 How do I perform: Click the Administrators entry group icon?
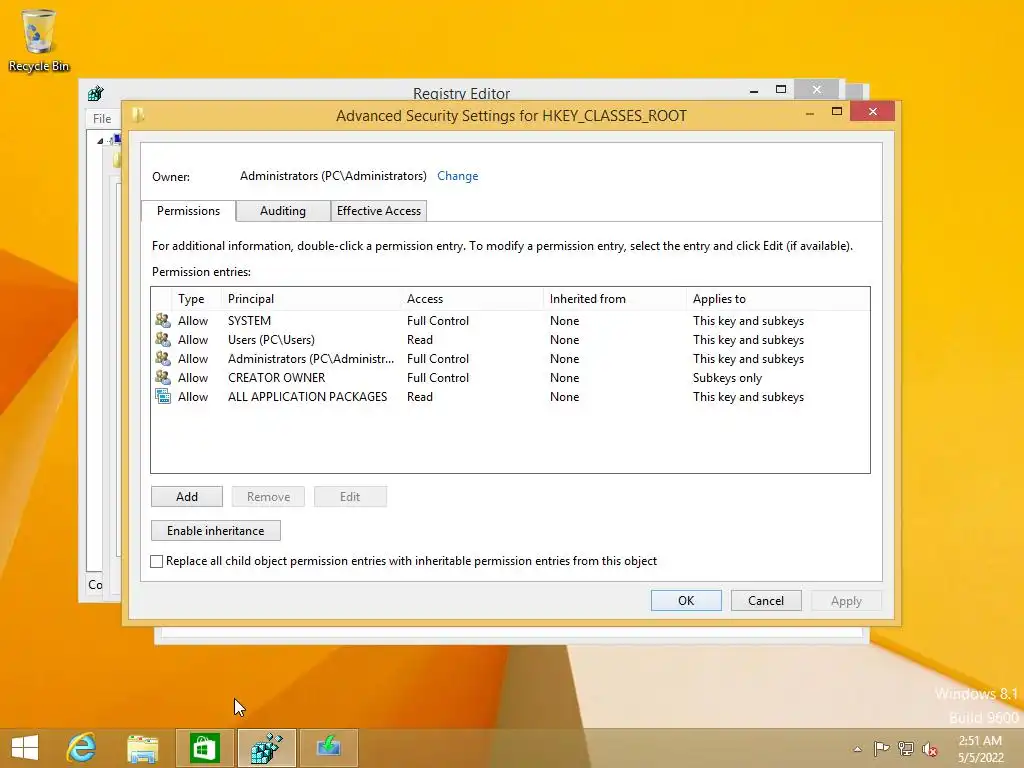[x=163, y=359]
